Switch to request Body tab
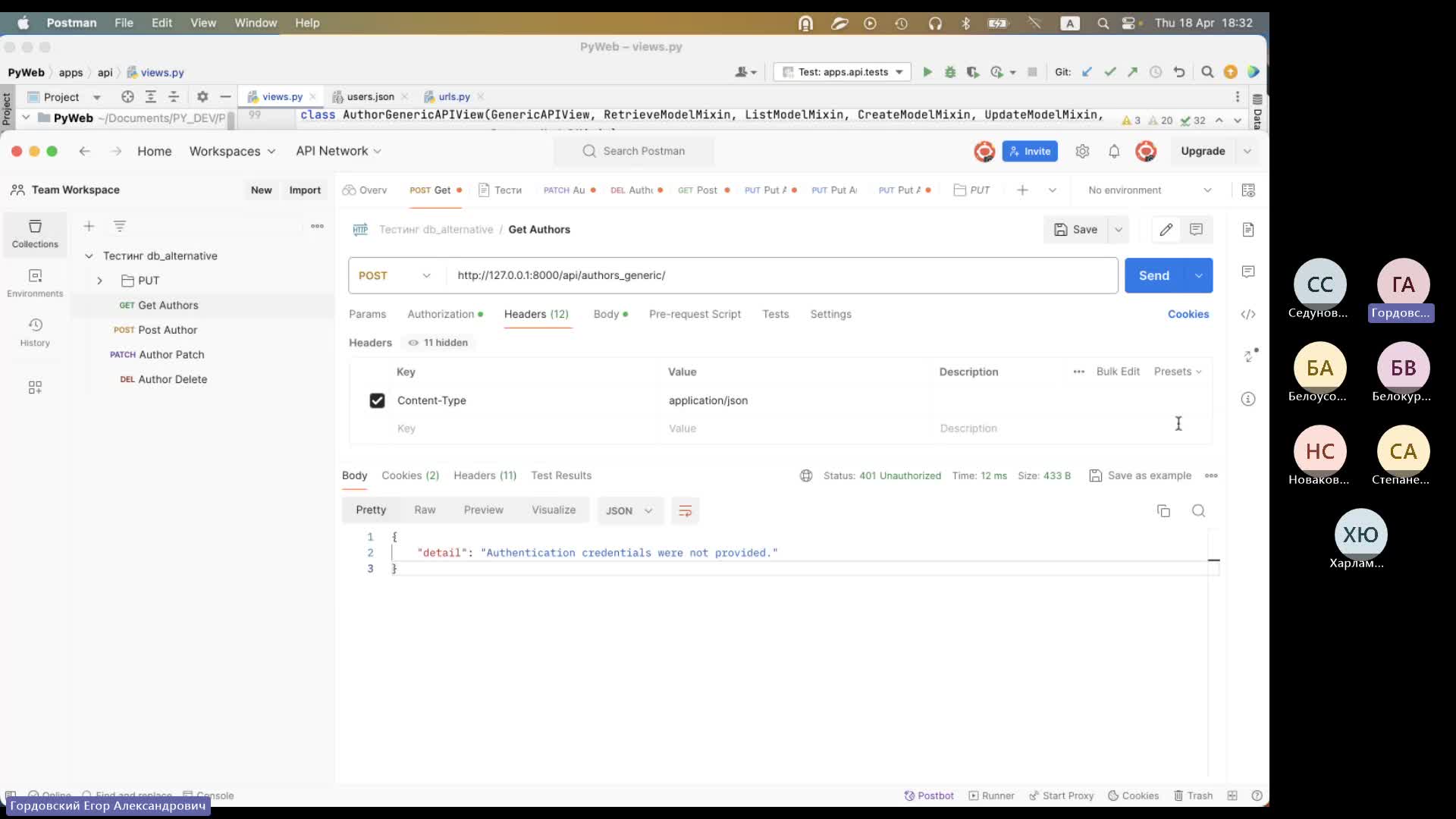Image resolution: width=1456 pixels, height=819 pixels. [x=610, y=314]
